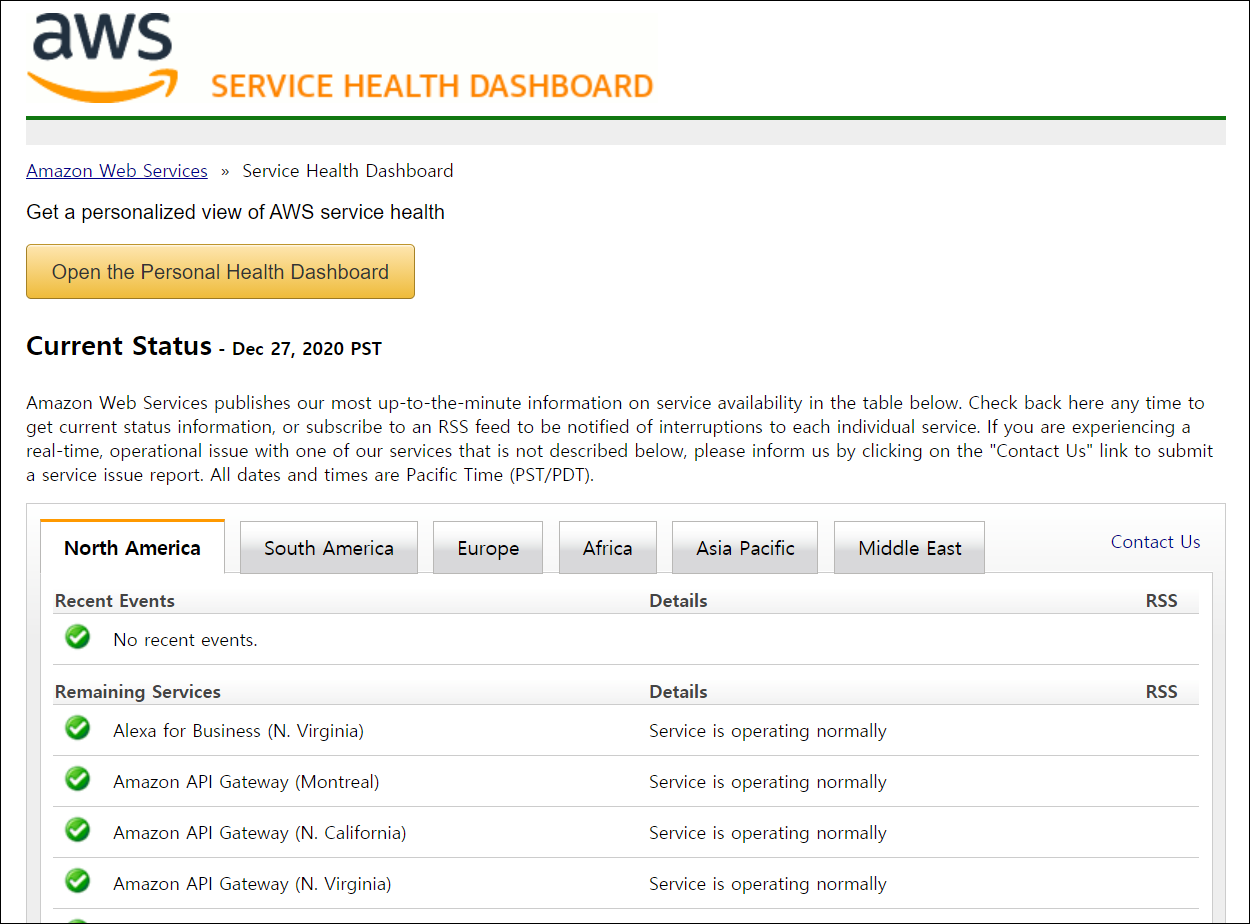1250x924 pixels.
Task: Click the 'Dec 27, 2020 PST' date text
Action: point(307,349)
